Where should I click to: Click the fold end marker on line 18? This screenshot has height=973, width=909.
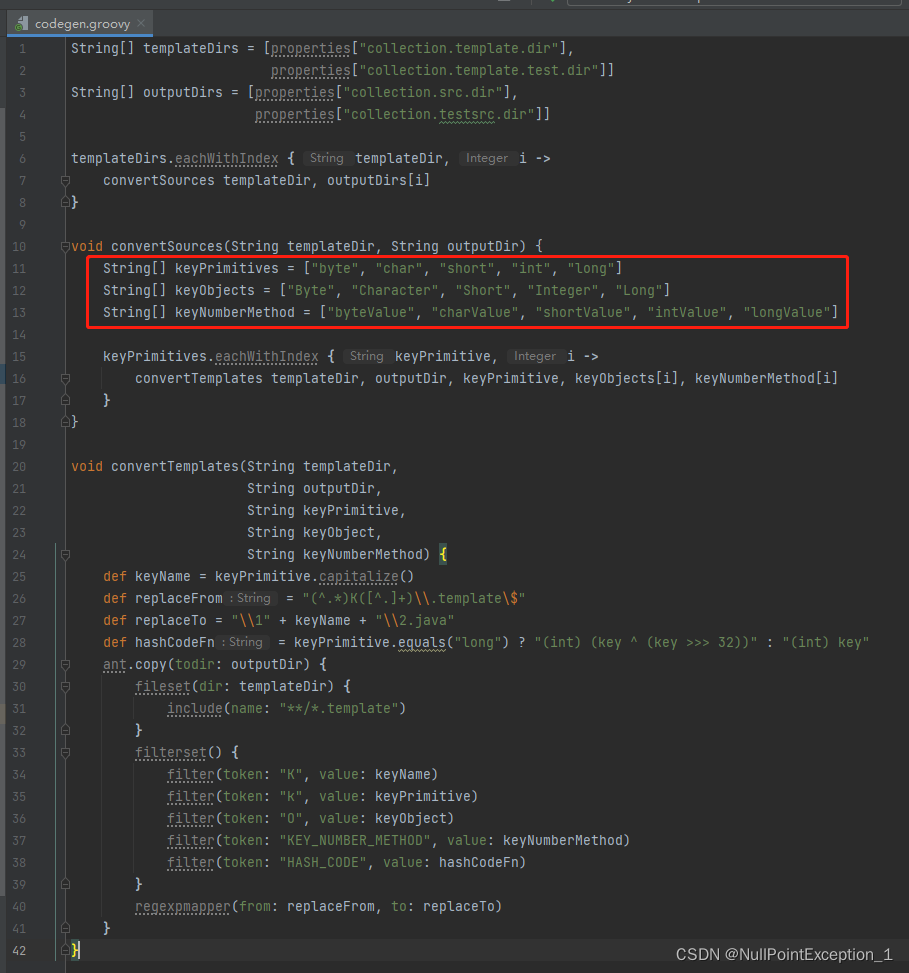(65, 422)
